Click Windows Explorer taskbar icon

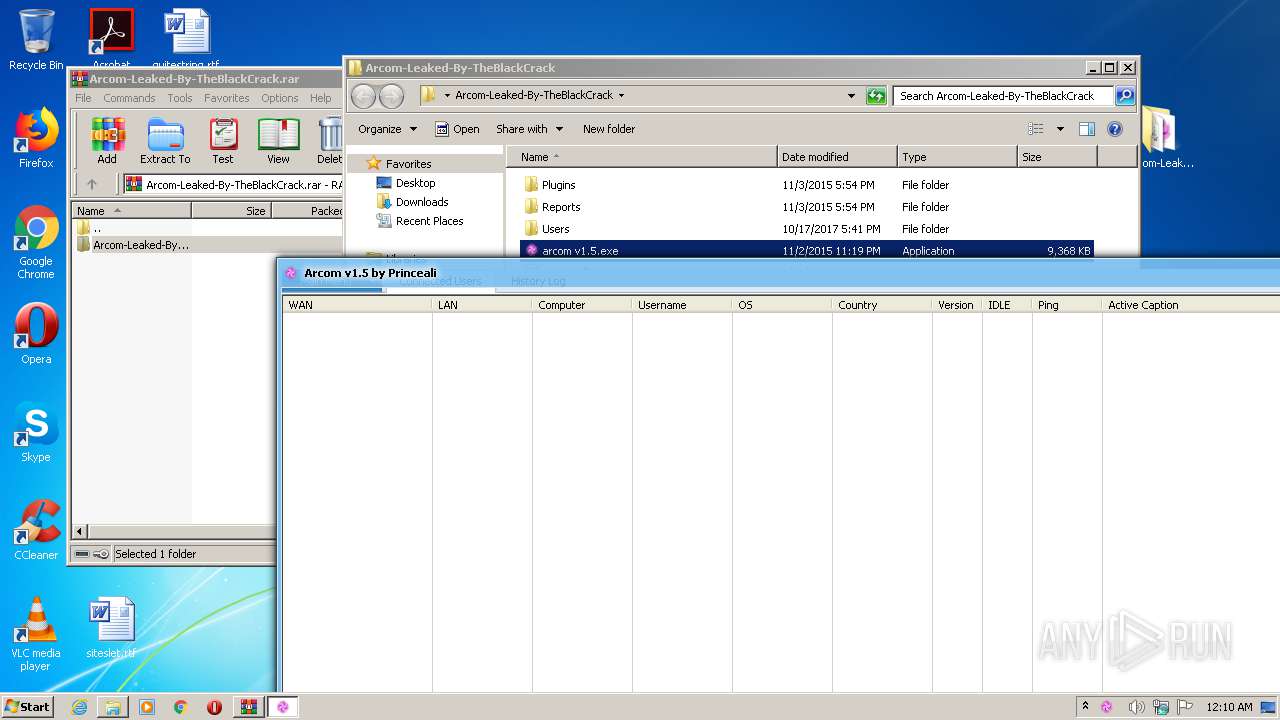[113, 707]
